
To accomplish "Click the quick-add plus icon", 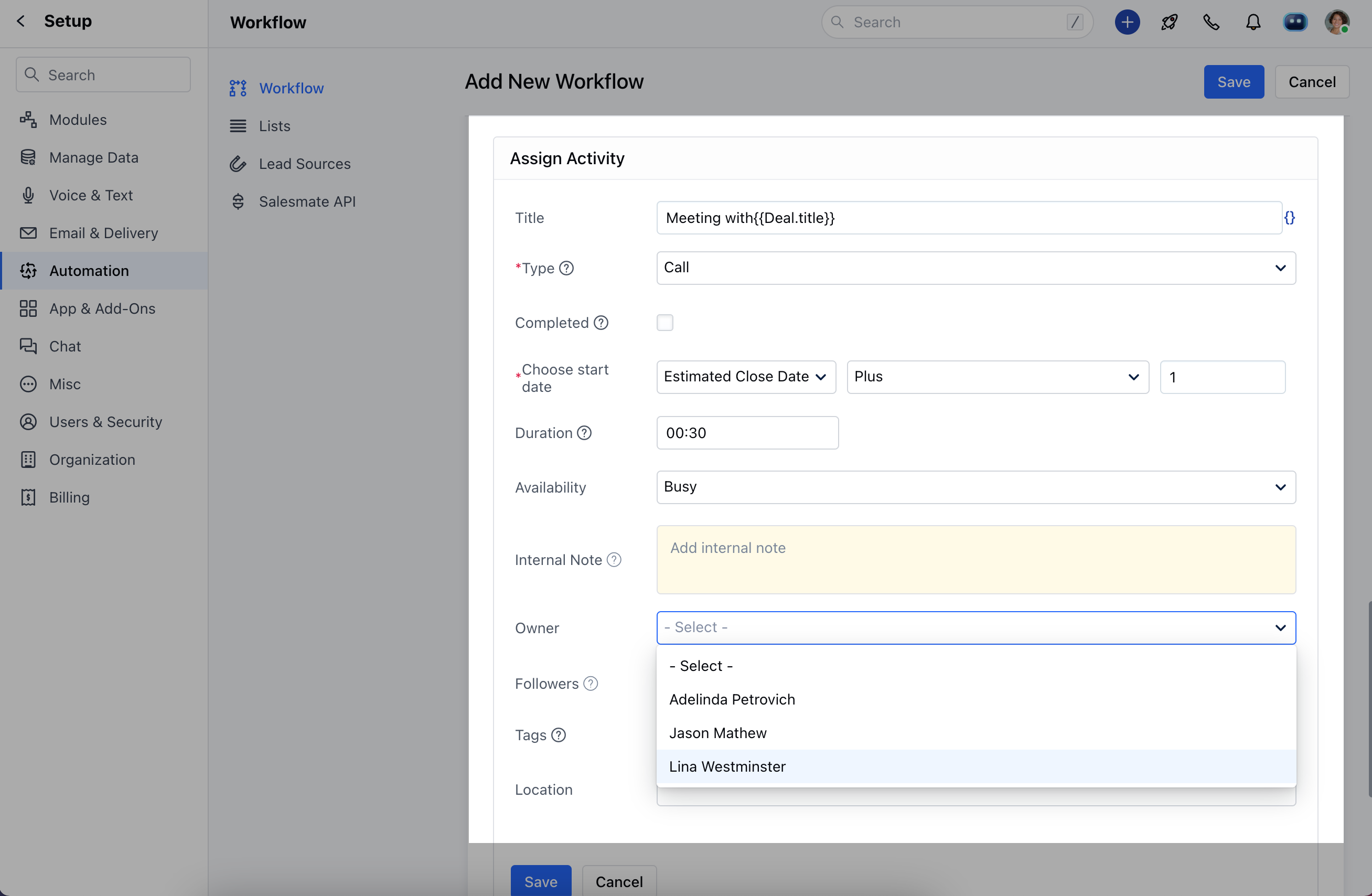I will point(1127,22).
